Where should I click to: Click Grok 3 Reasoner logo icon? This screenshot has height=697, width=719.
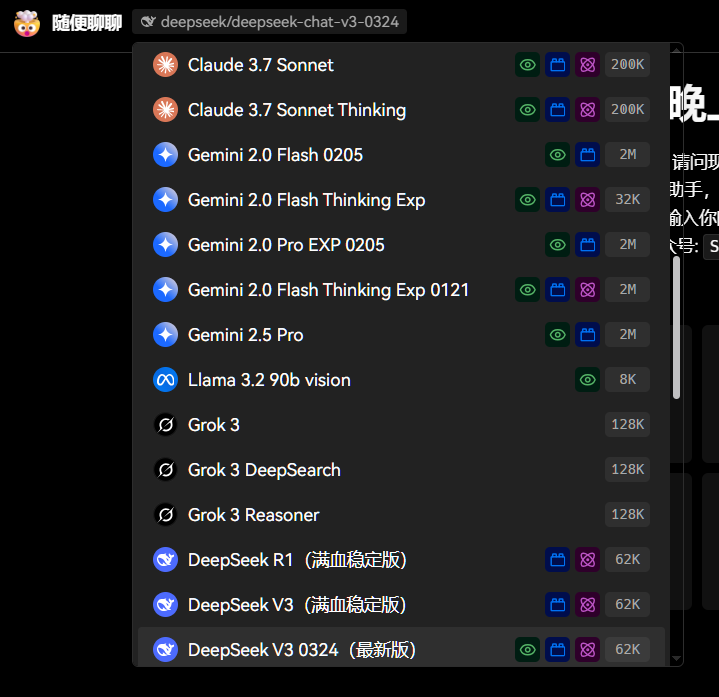click(x=166, y=514)
